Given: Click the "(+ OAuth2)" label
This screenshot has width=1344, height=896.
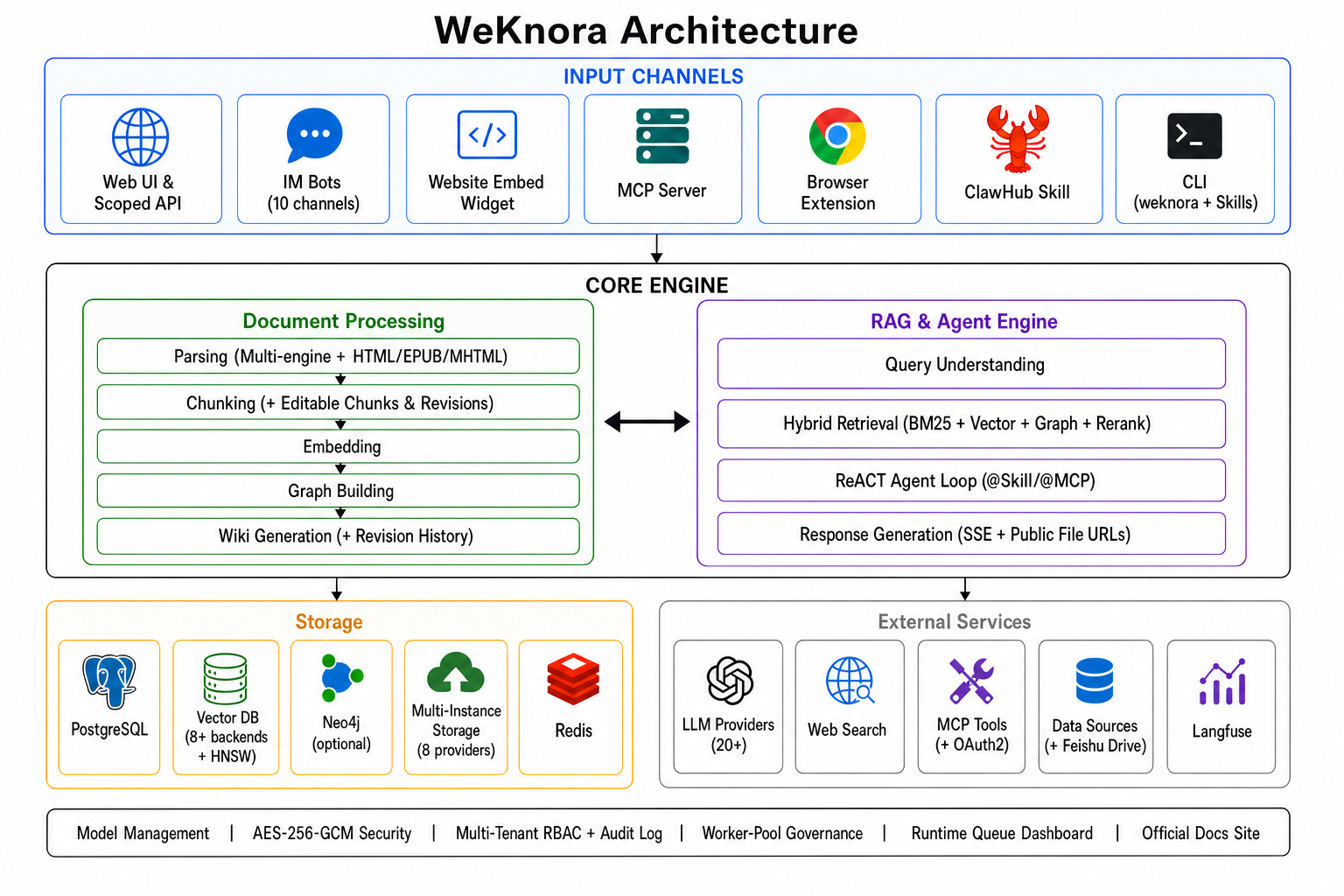Looking at the screenshot, I should coord(971,745).
